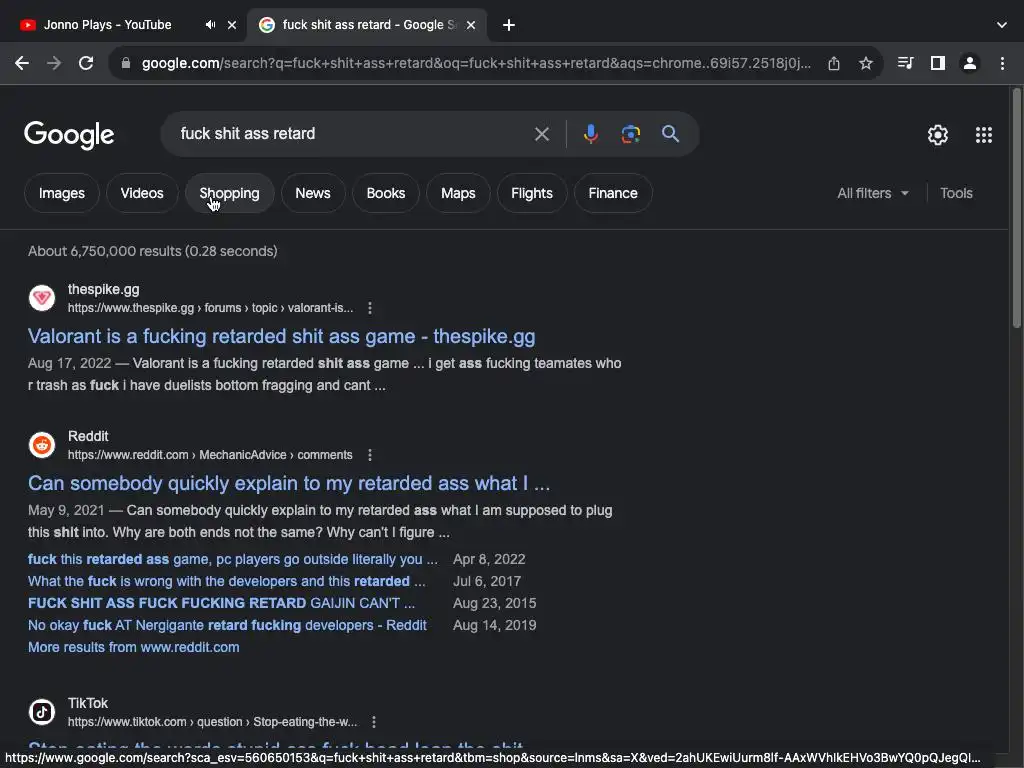
Task: Open the media controls icon
Action: 906,63
